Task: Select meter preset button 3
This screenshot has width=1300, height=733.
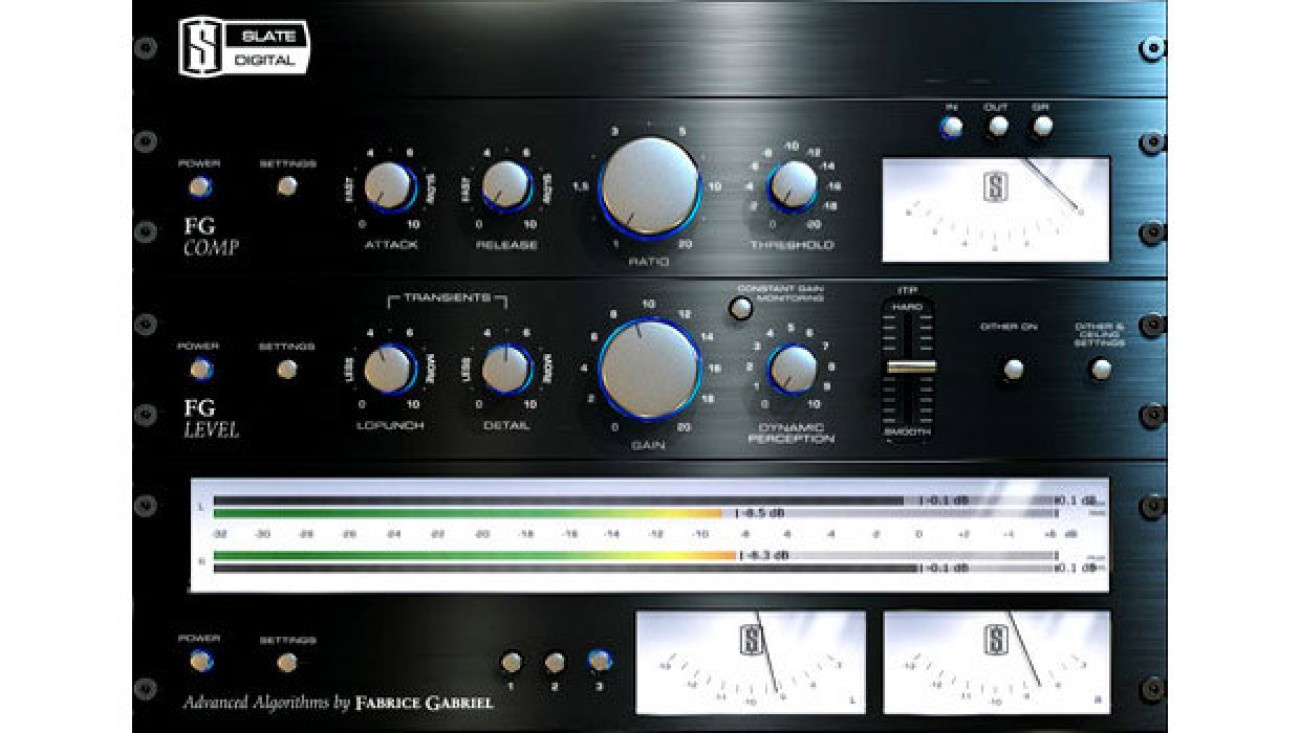Action: pyautogui.click(x=599, y=661)
